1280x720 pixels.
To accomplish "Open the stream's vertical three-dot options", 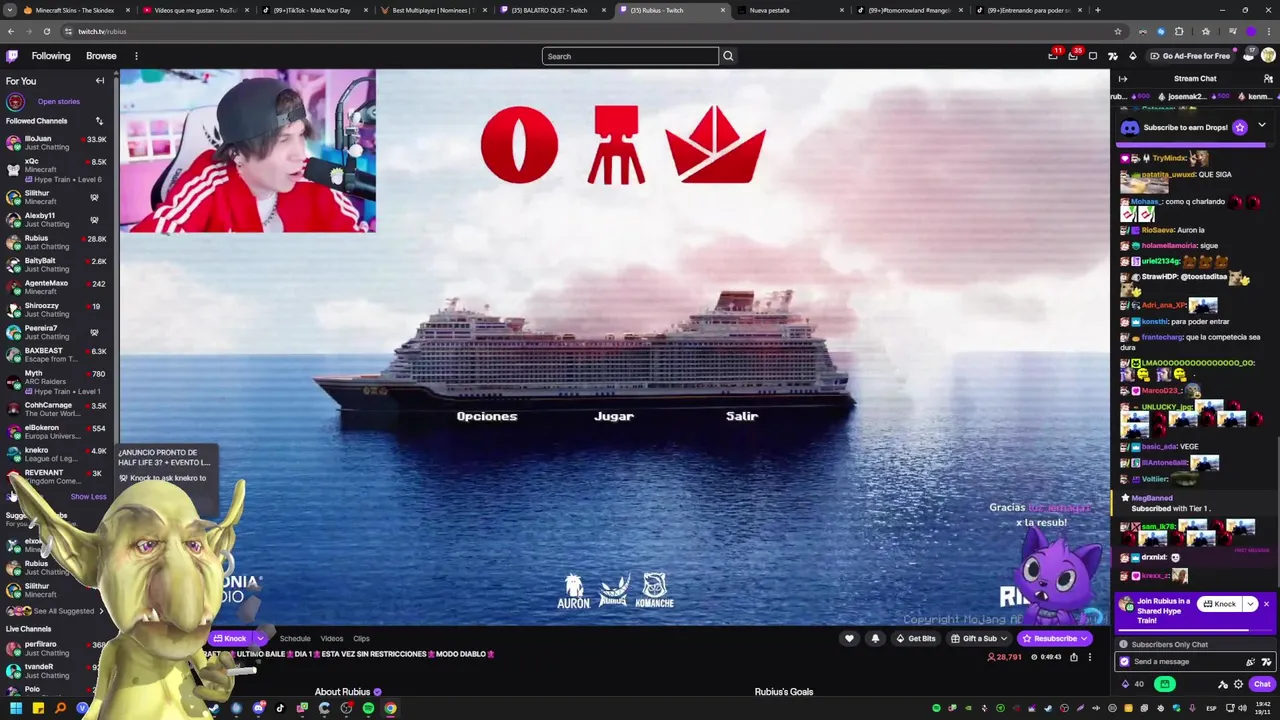I will coord(1090,657).
